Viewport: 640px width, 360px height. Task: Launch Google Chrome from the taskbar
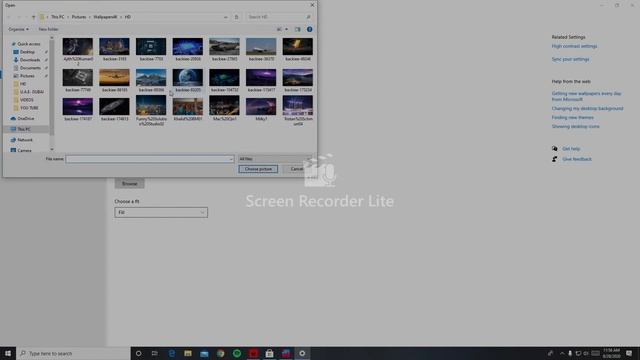(220, 353)
